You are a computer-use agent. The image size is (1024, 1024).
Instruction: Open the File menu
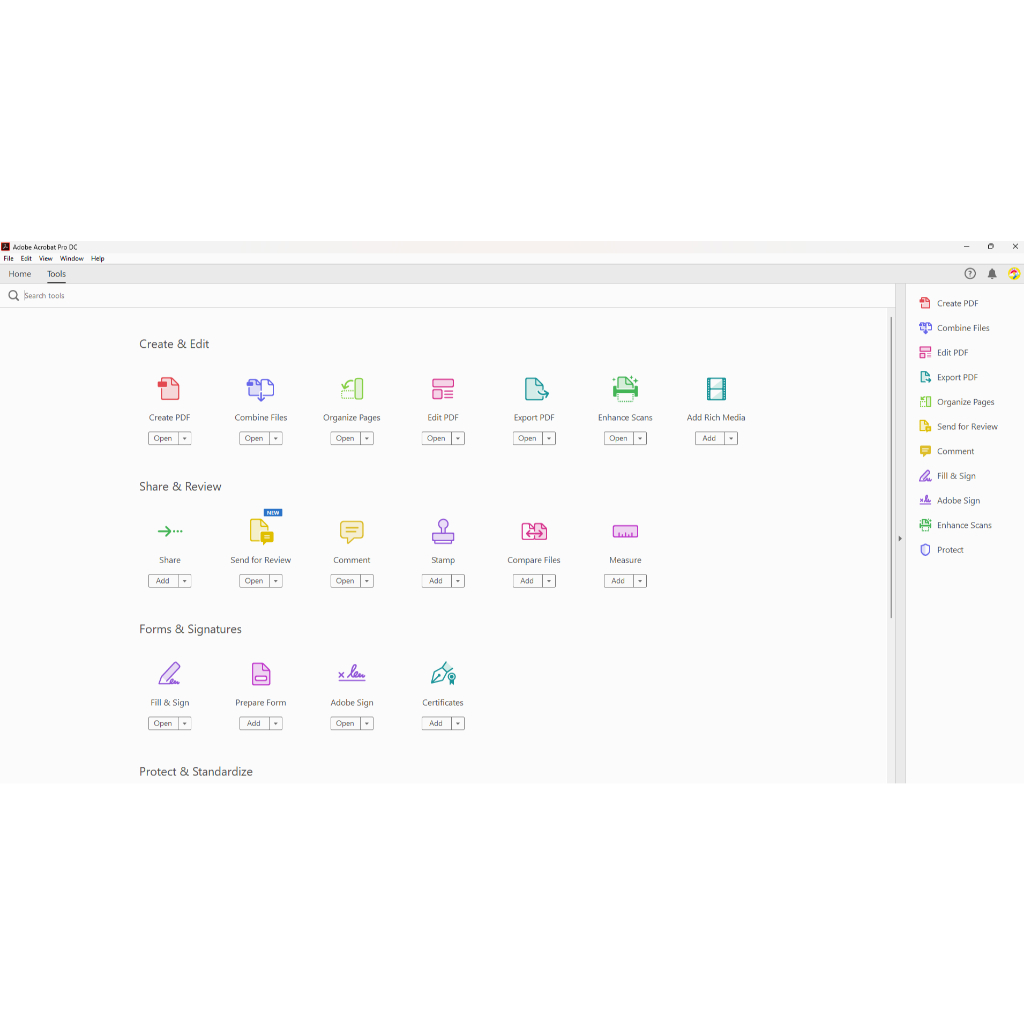tap(8, 259)
